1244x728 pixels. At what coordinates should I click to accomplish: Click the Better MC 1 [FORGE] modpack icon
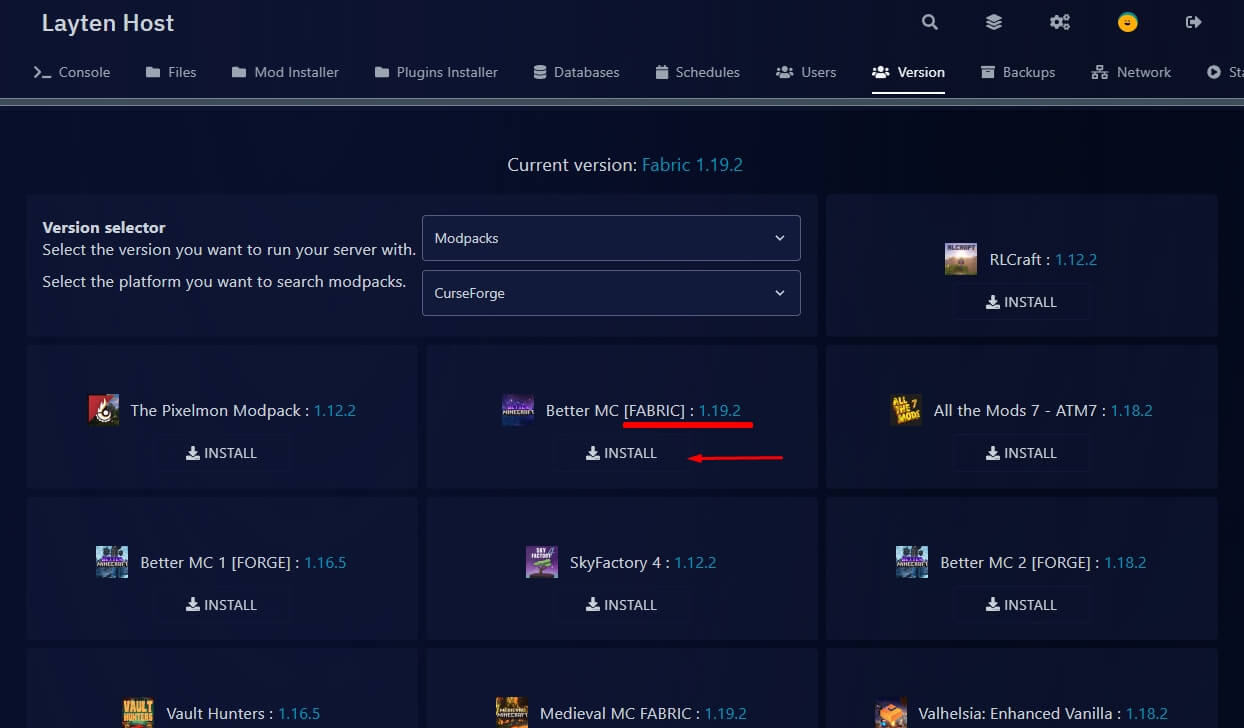click(111, 562)
